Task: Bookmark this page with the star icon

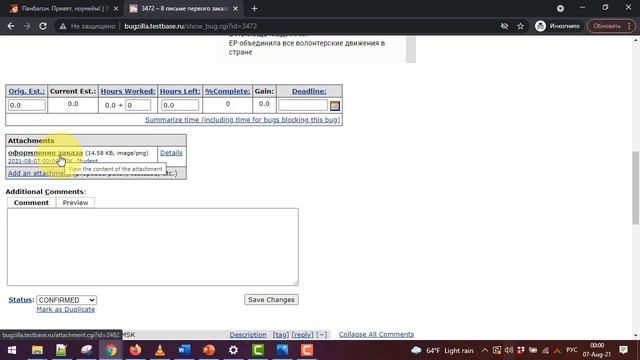Action: [x=520, y=26]
